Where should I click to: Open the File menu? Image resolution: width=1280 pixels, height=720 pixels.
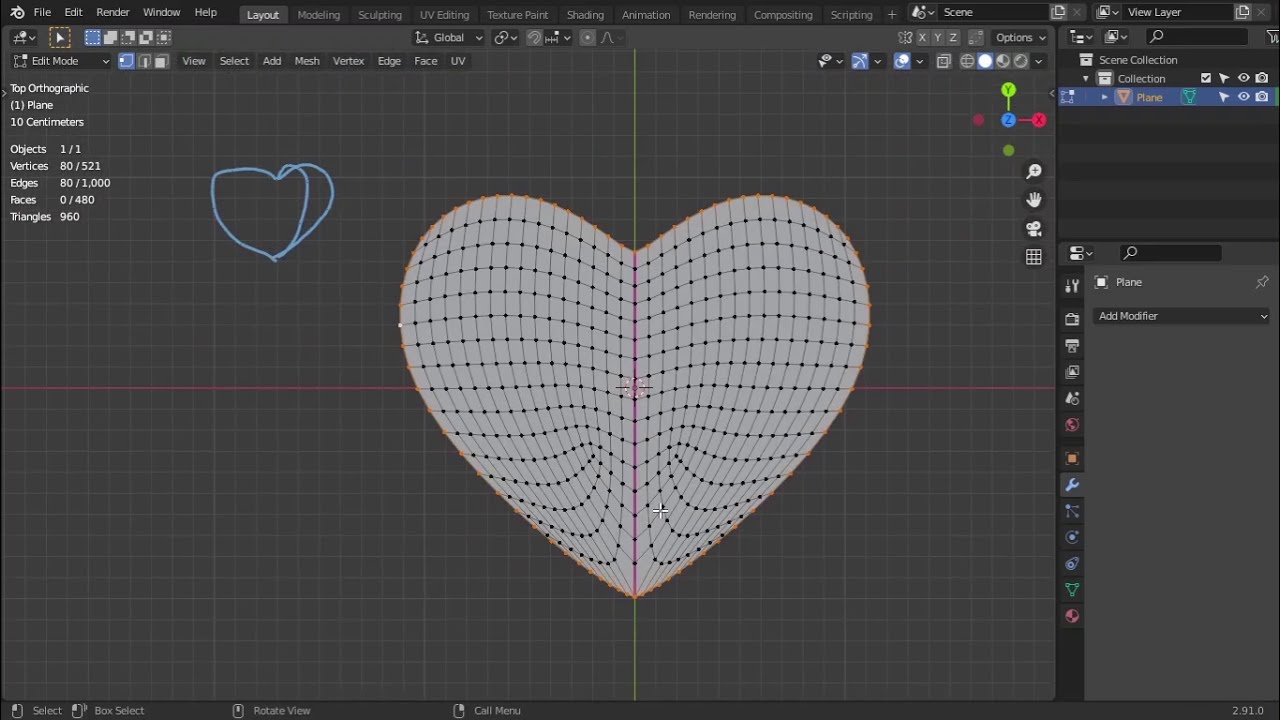tap(42, 12)
